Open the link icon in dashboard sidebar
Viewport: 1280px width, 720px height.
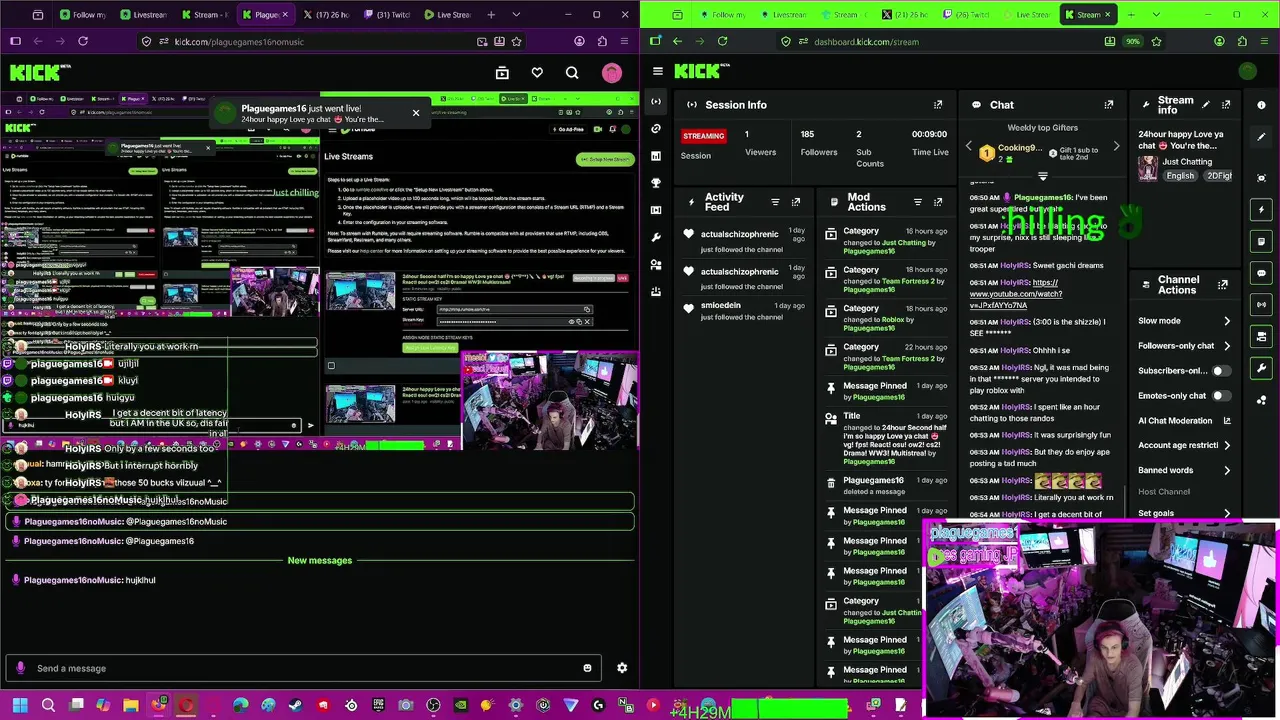click(x=656, y=128)
